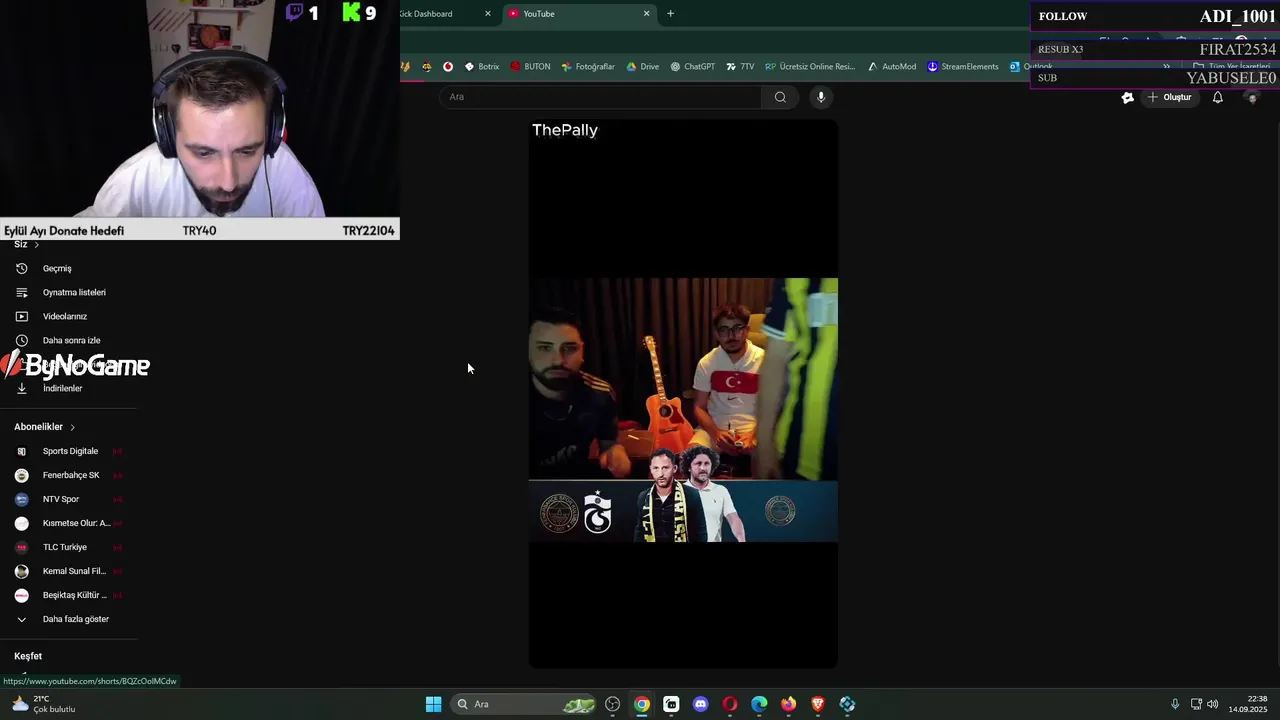This screenshot has height=720, width=1280.
Task: Open Chrome from the taskbar
Action: (x=642, y=704)
